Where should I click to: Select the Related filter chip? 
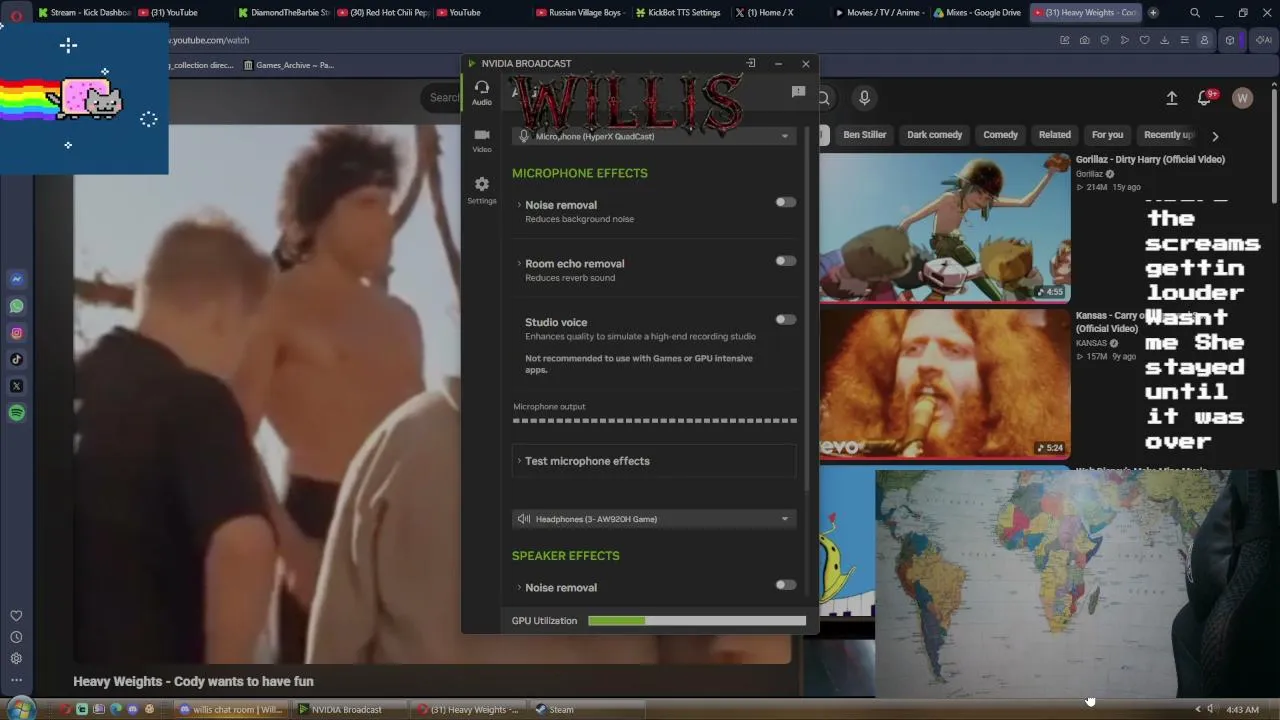click(1054, 135)
